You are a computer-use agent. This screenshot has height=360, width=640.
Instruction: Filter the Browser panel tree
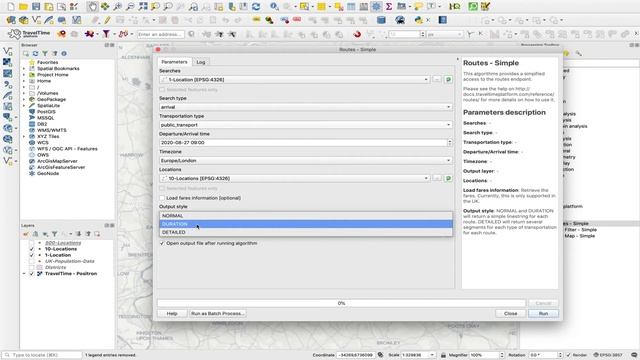point(45,53)
